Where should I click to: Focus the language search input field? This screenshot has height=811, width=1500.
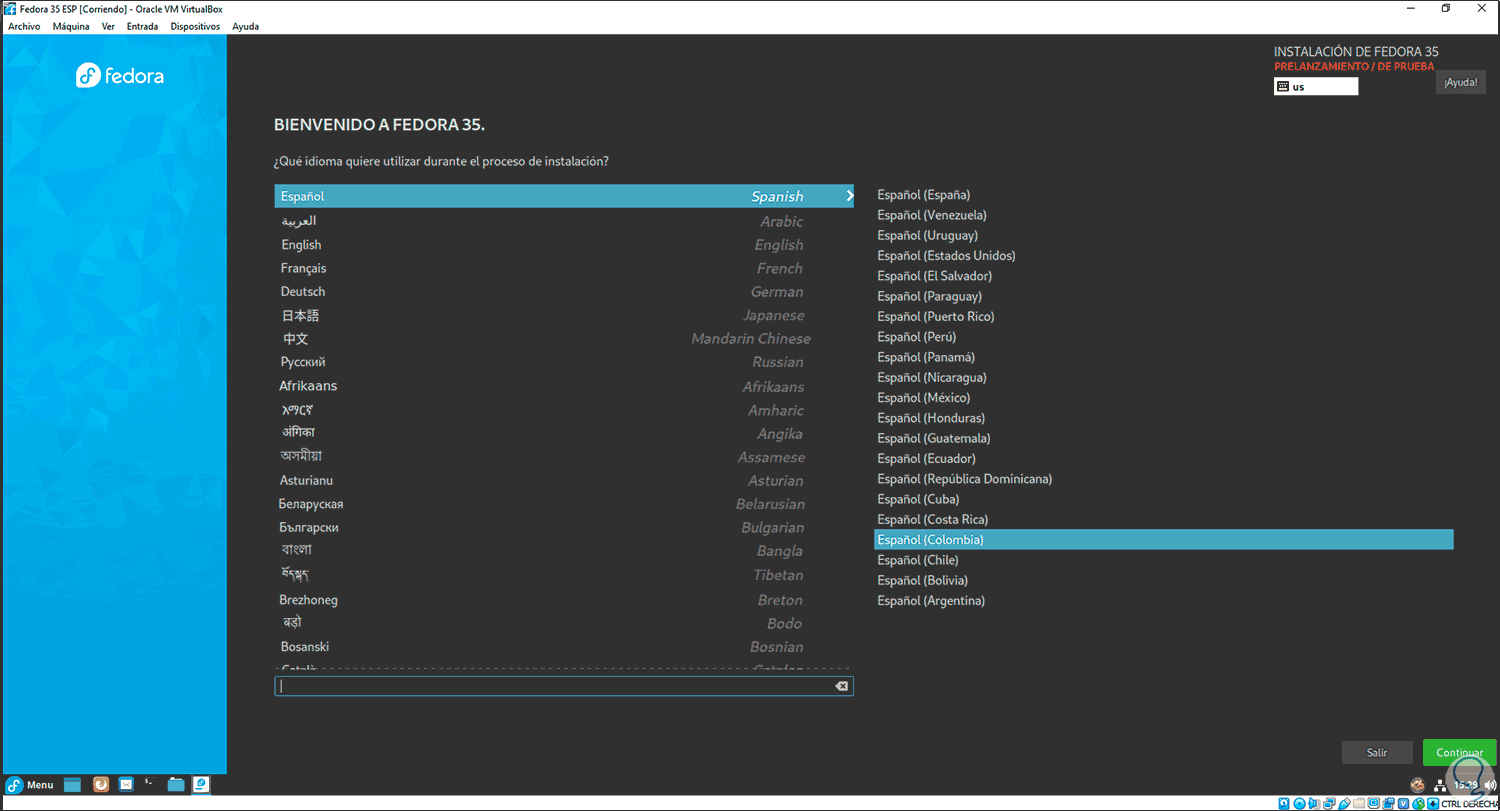click(564, 686)
